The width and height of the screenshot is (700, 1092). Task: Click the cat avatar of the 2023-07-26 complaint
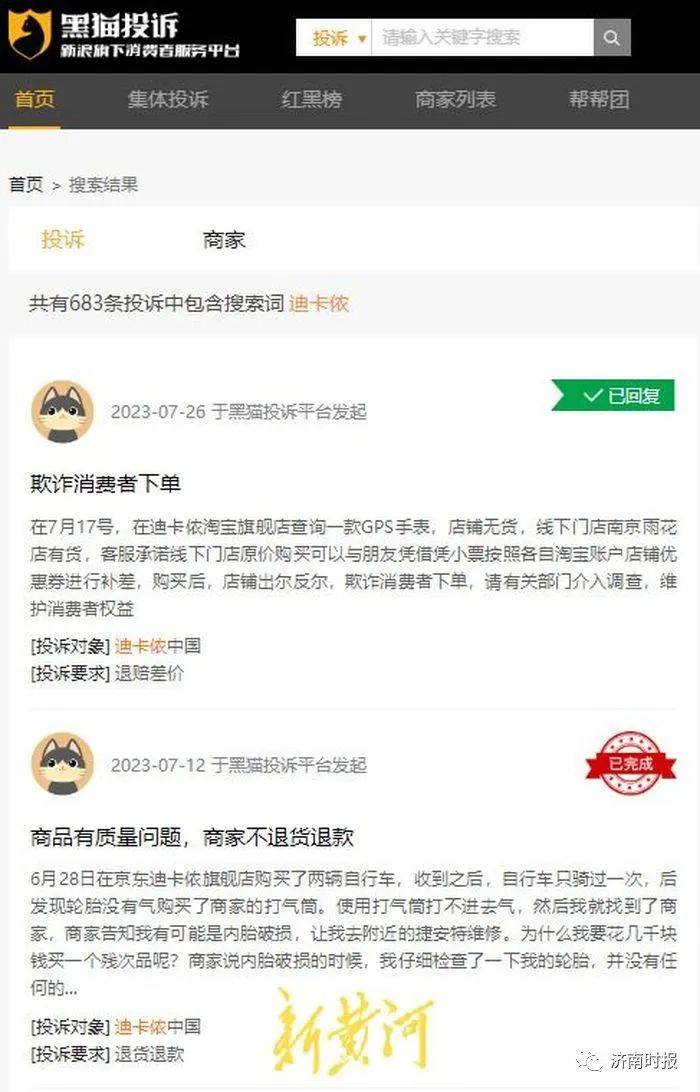coord(63,412)
